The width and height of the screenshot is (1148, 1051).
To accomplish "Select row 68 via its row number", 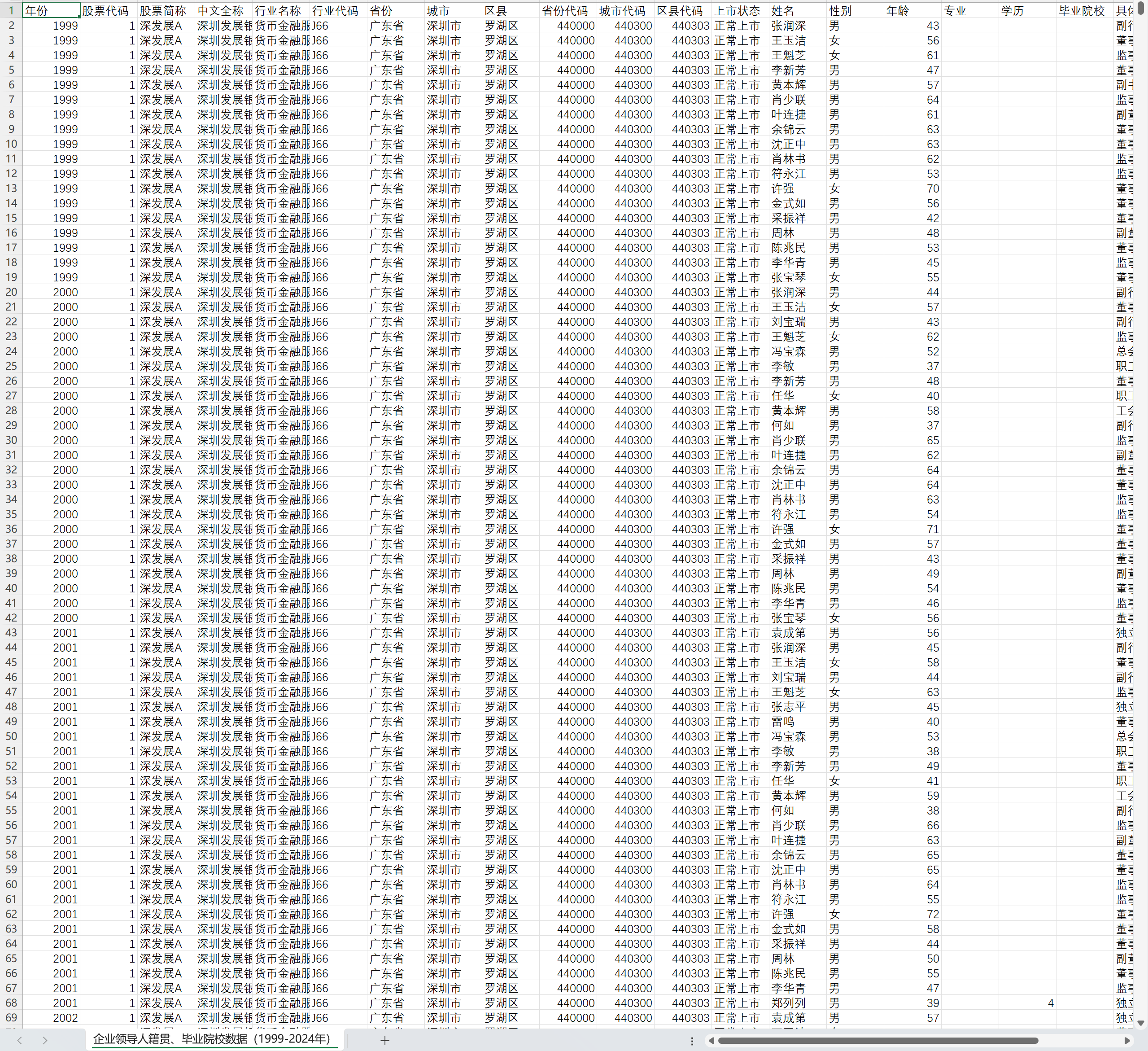I will [x=11, y=1003].
